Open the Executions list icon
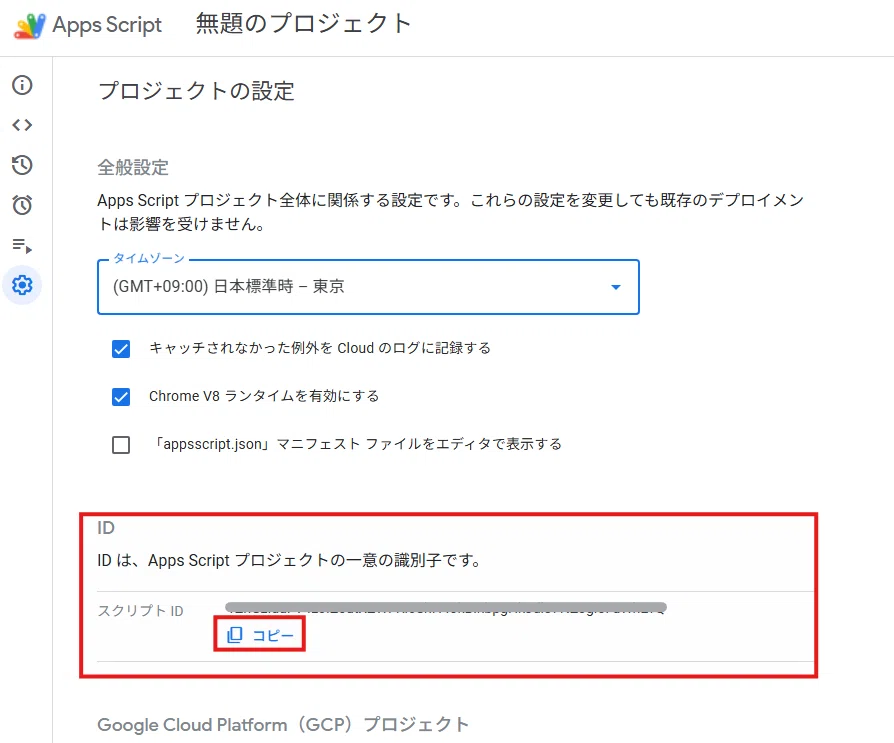 (x=22, y=246)
